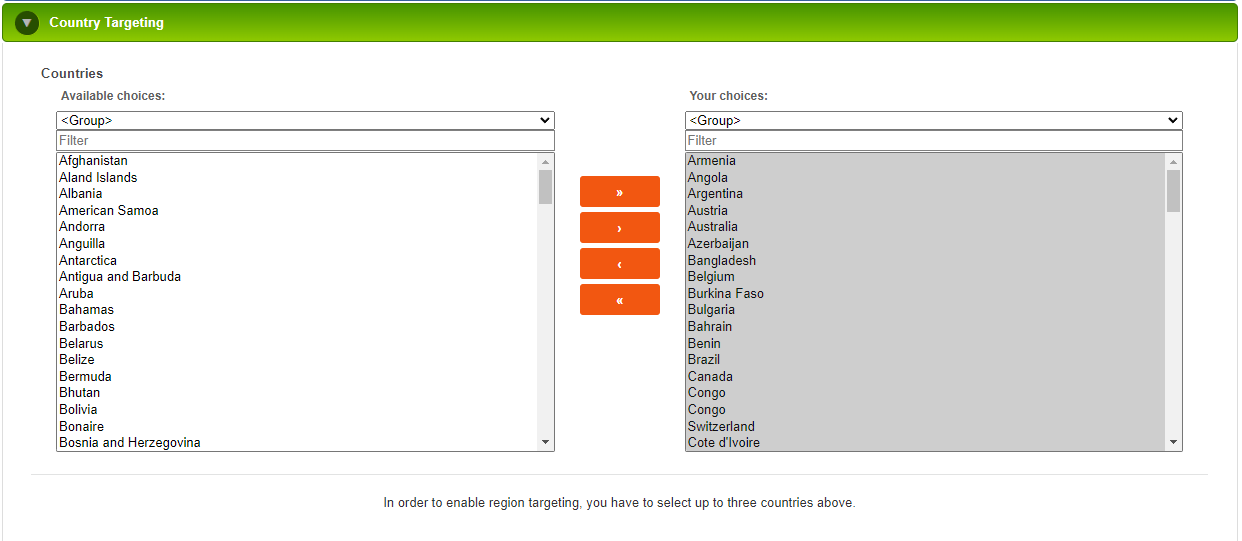Viewport: 1242px width, 541px height.
Task: Select Australia in your choices
Action: tap(926, 227)
